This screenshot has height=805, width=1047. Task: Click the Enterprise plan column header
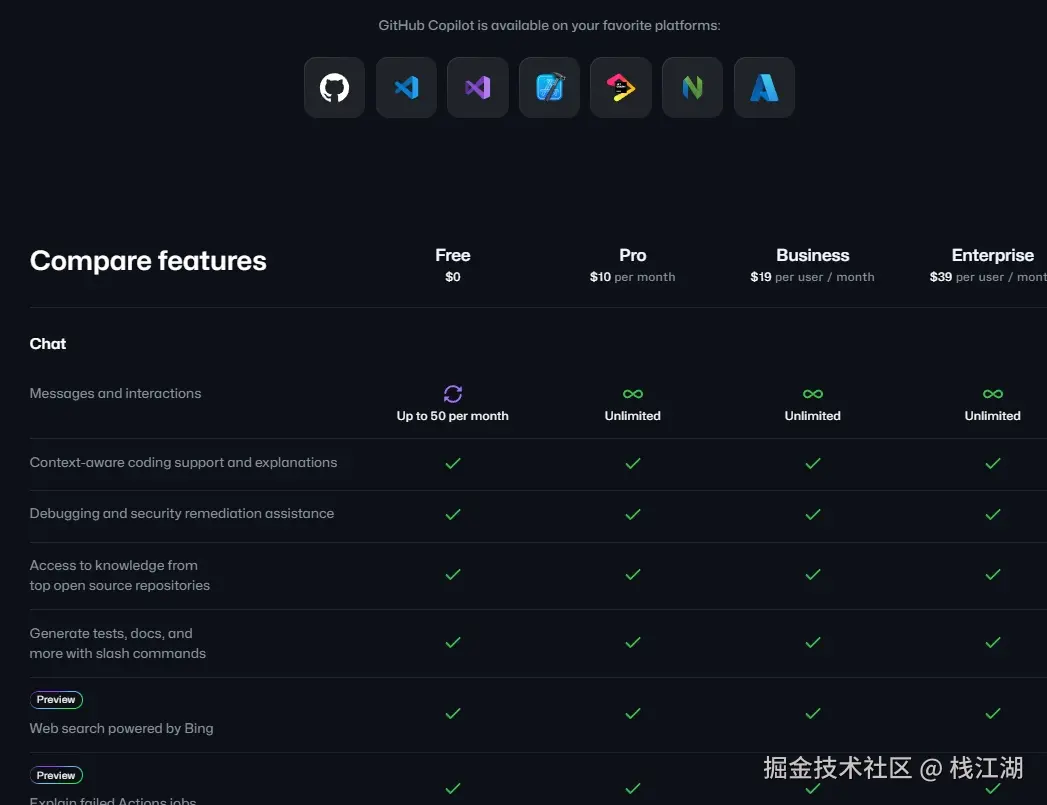coord(992,256)
